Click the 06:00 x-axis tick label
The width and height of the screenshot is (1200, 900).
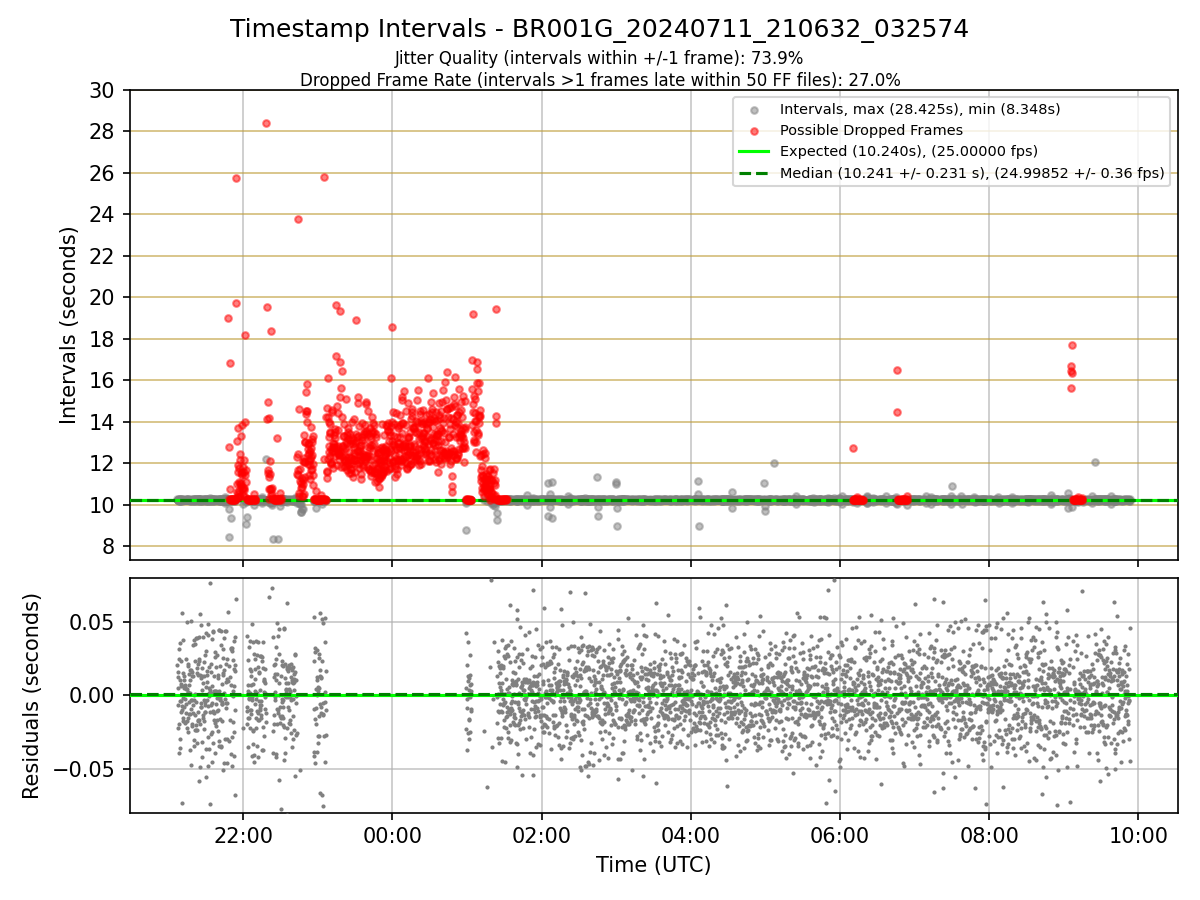tap(840, 834)
